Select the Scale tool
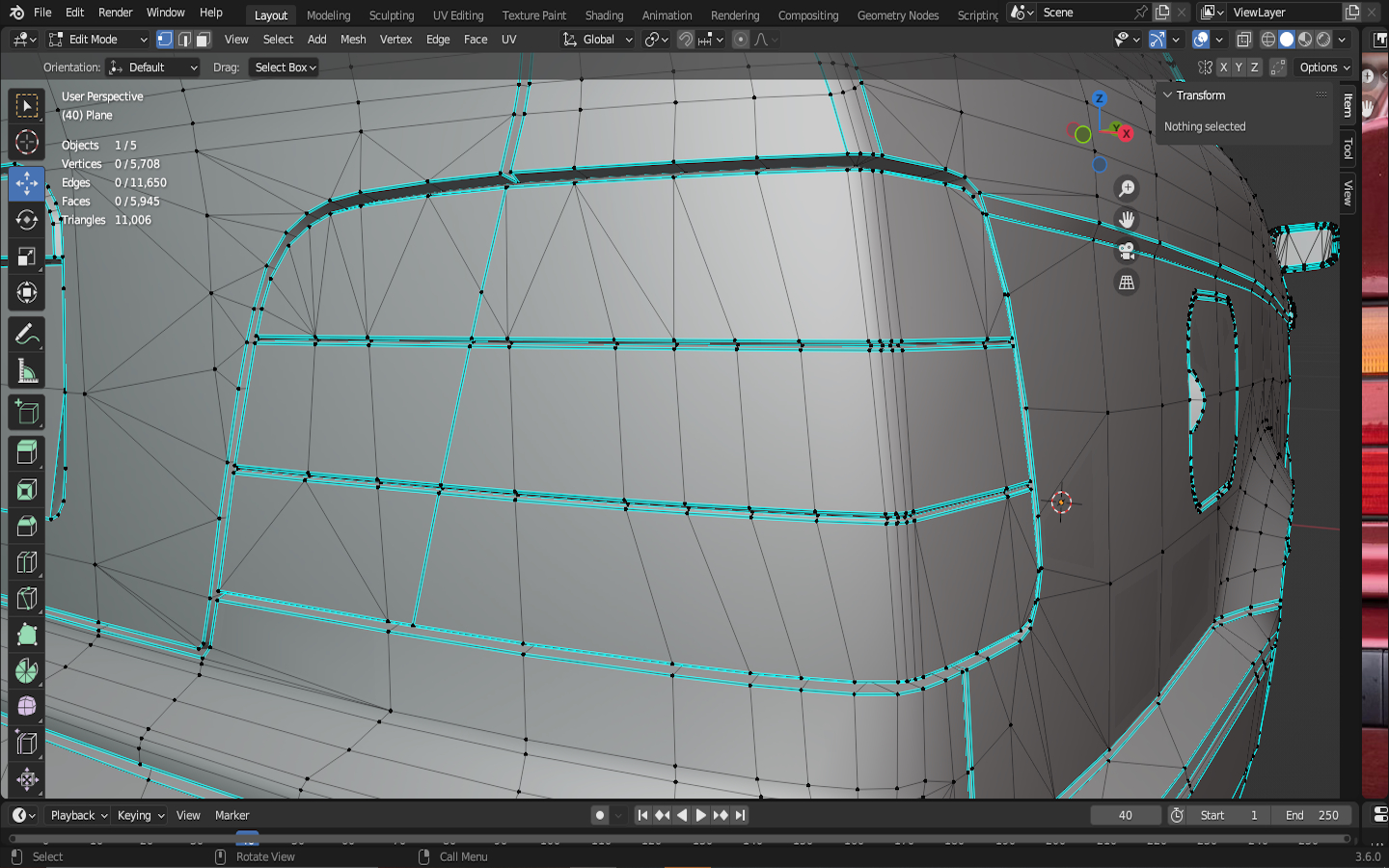1389x868 pixels. 27,257
